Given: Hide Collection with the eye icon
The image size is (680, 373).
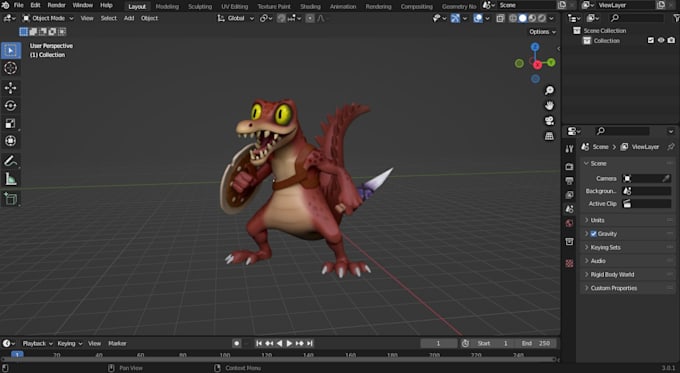Looking at the screenshot, I should pyautogui.click(x=661, y=40).
